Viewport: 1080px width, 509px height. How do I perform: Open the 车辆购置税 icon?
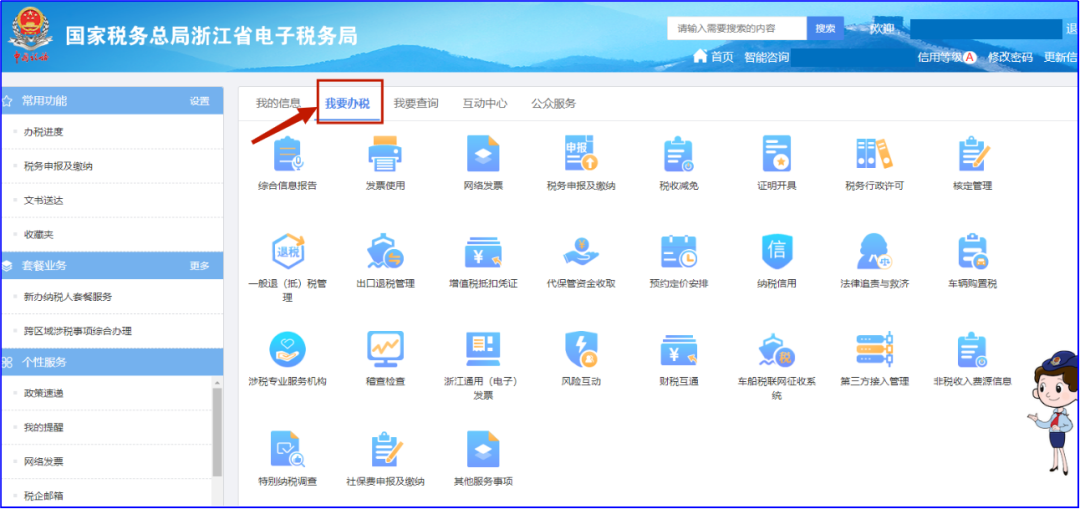point(972,252)
